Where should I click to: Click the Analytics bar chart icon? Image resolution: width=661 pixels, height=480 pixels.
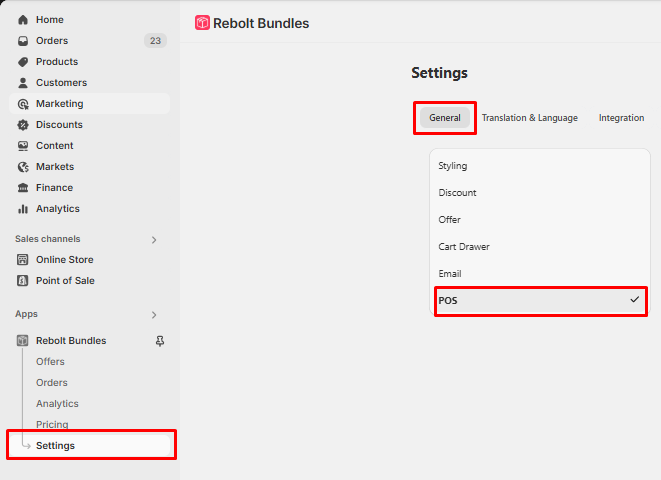pyautogui.click(x=23, y=209)
